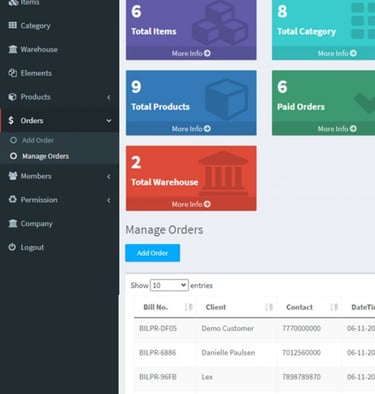Open More Info on Total Warehouse card
The image size is (375, 394).
pyautogui.click(x=191, y=204)
